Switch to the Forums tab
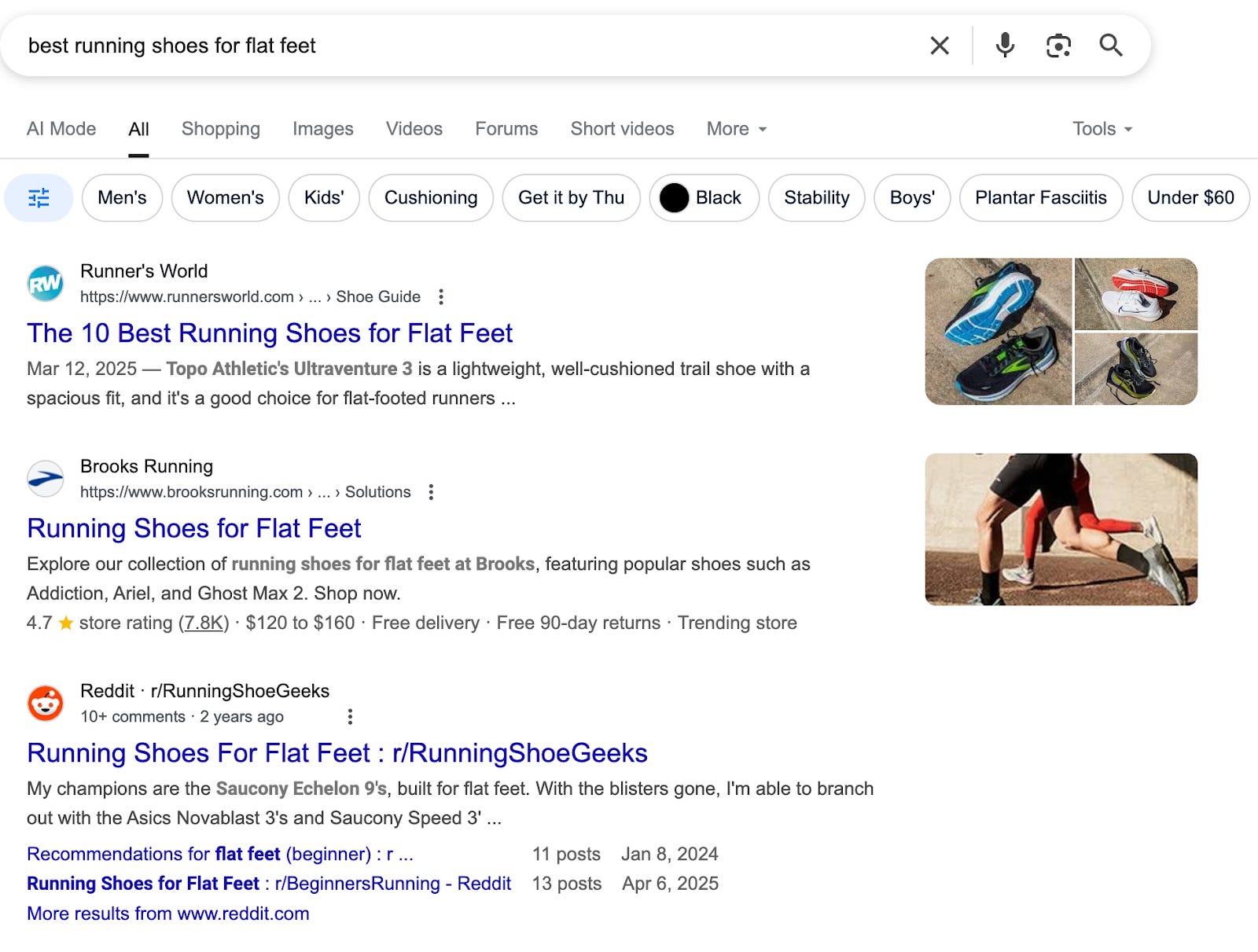This screenshot has height=952, width=1258. tap(506, 129)
